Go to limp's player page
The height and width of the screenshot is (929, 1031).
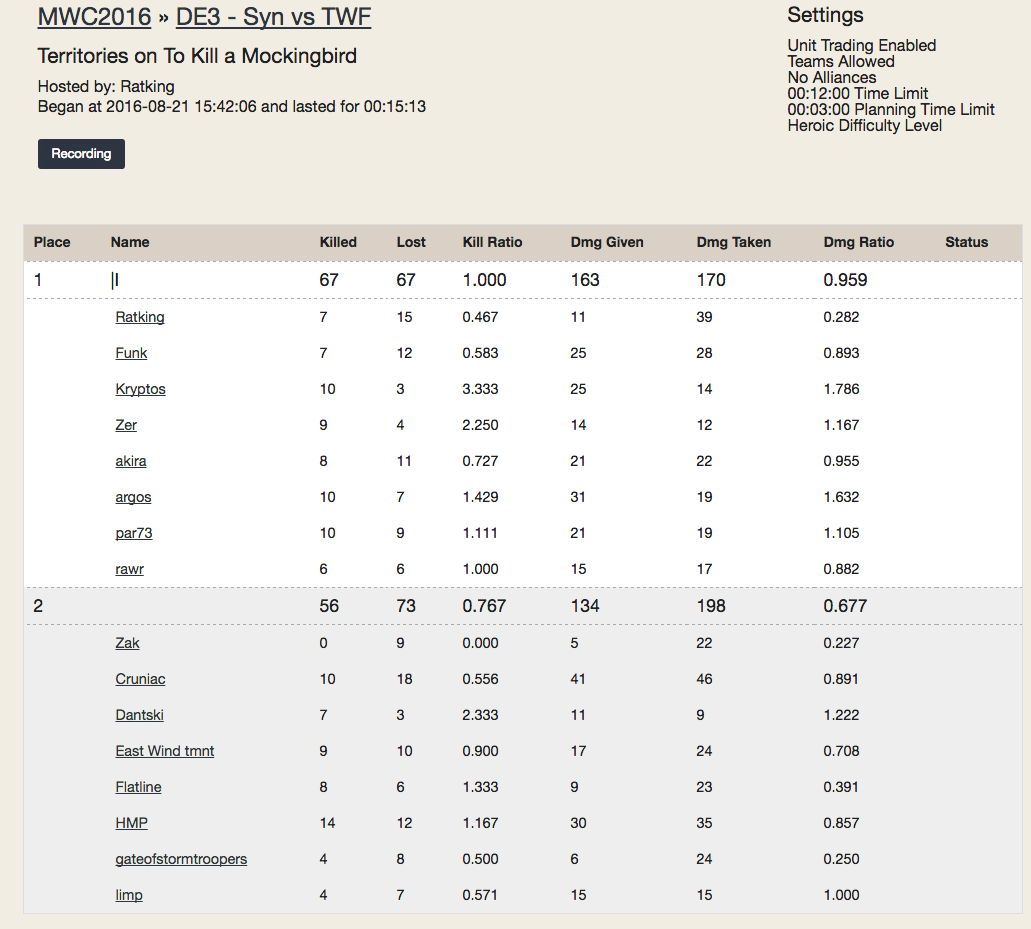coord(128,895)
